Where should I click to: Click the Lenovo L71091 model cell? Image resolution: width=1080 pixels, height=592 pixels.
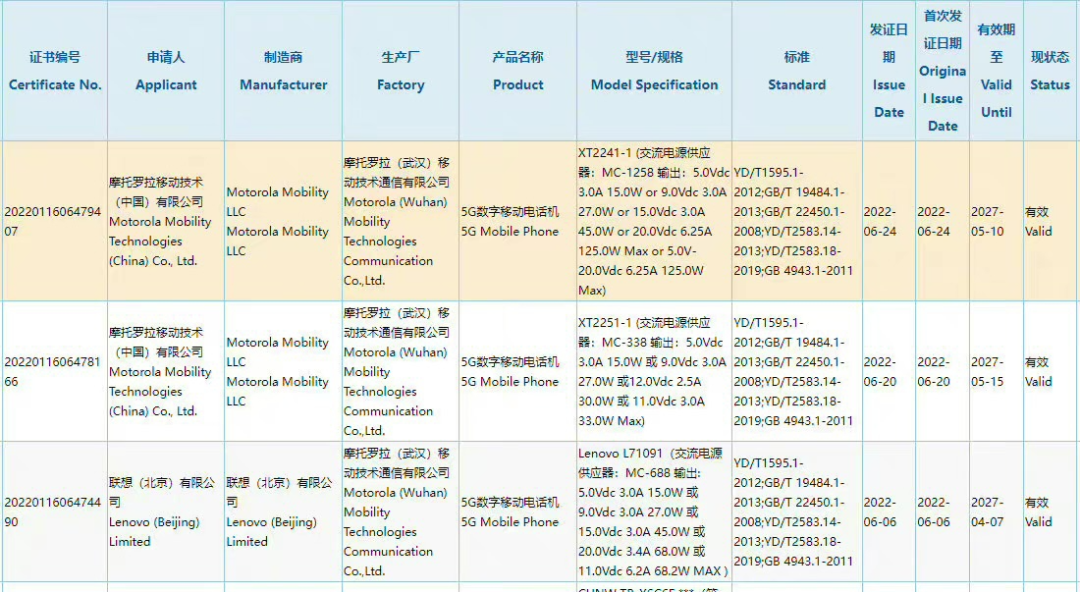click(654, 511)
